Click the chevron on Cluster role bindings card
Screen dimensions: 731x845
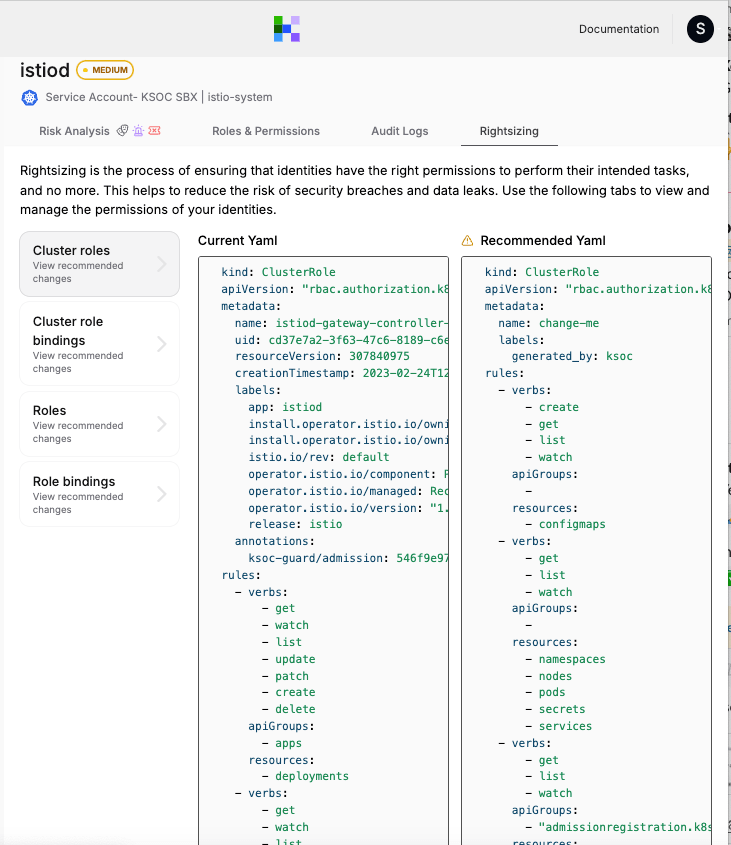[162, 344]
